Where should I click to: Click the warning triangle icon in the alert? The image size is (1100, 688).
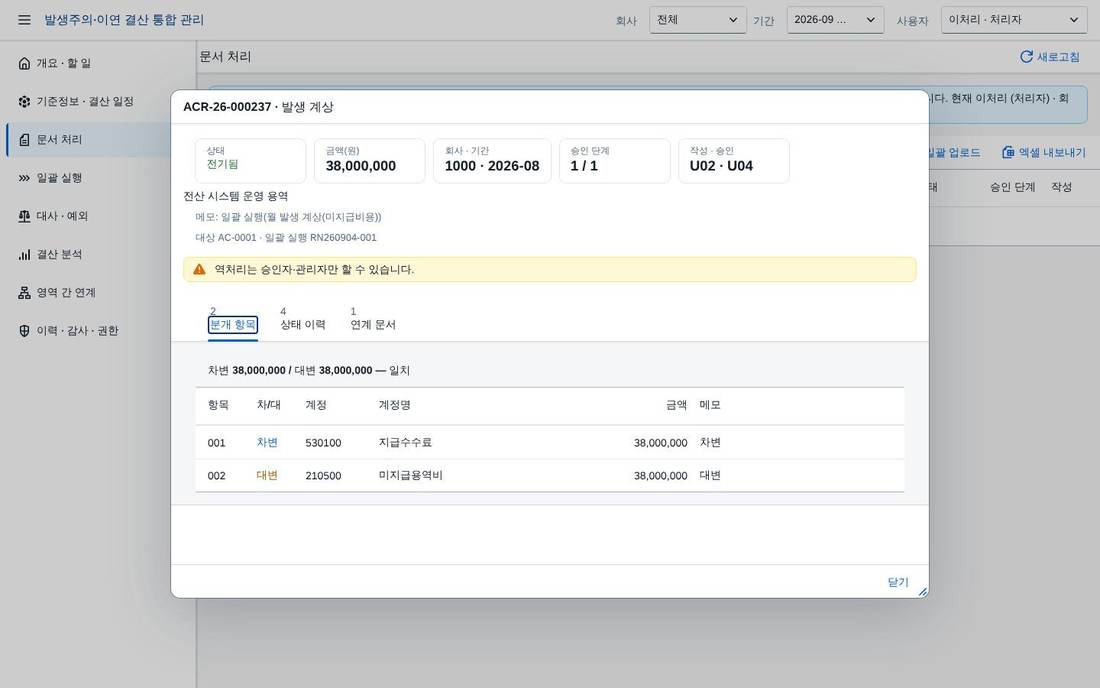click(x=199, y=269)
